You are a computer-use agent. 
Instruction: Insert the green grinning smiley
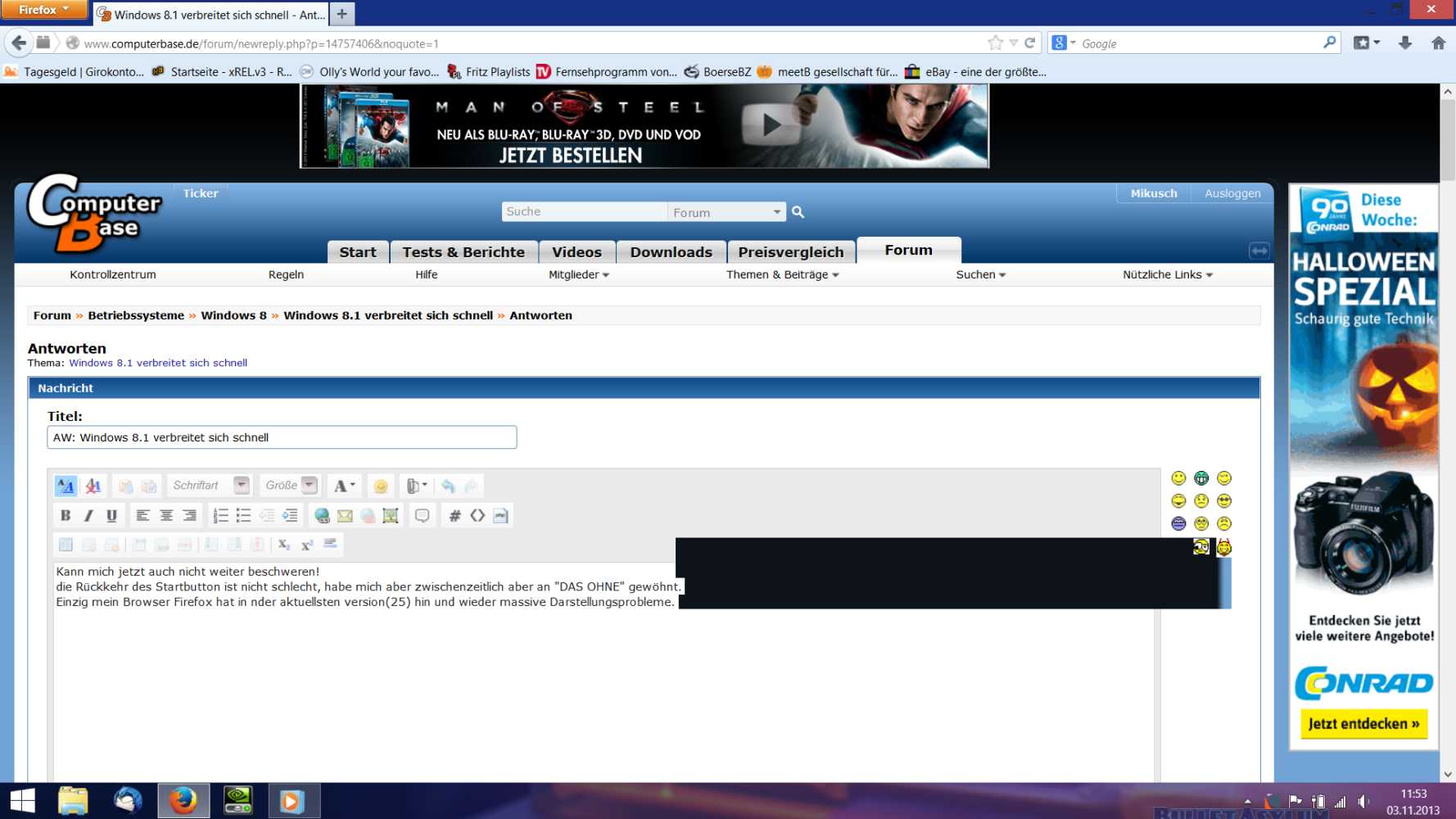1201,478
